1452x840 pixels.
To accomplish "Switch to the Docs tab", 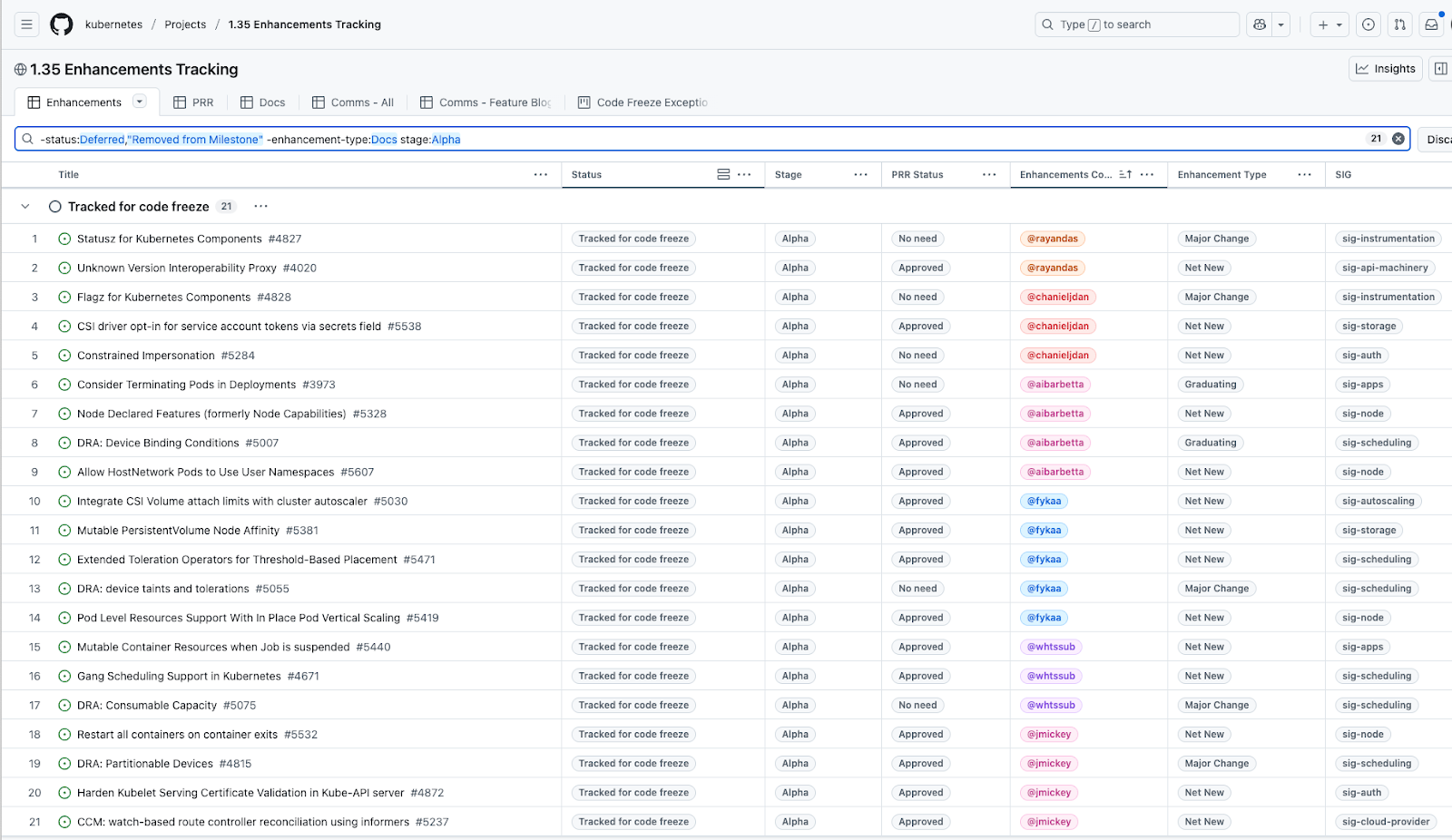I will click(262, 103).
